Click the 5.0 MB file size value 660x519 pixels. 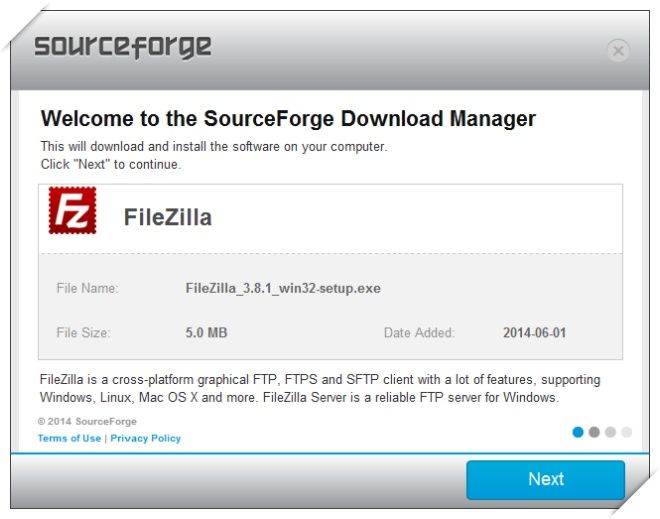(206, 333)
